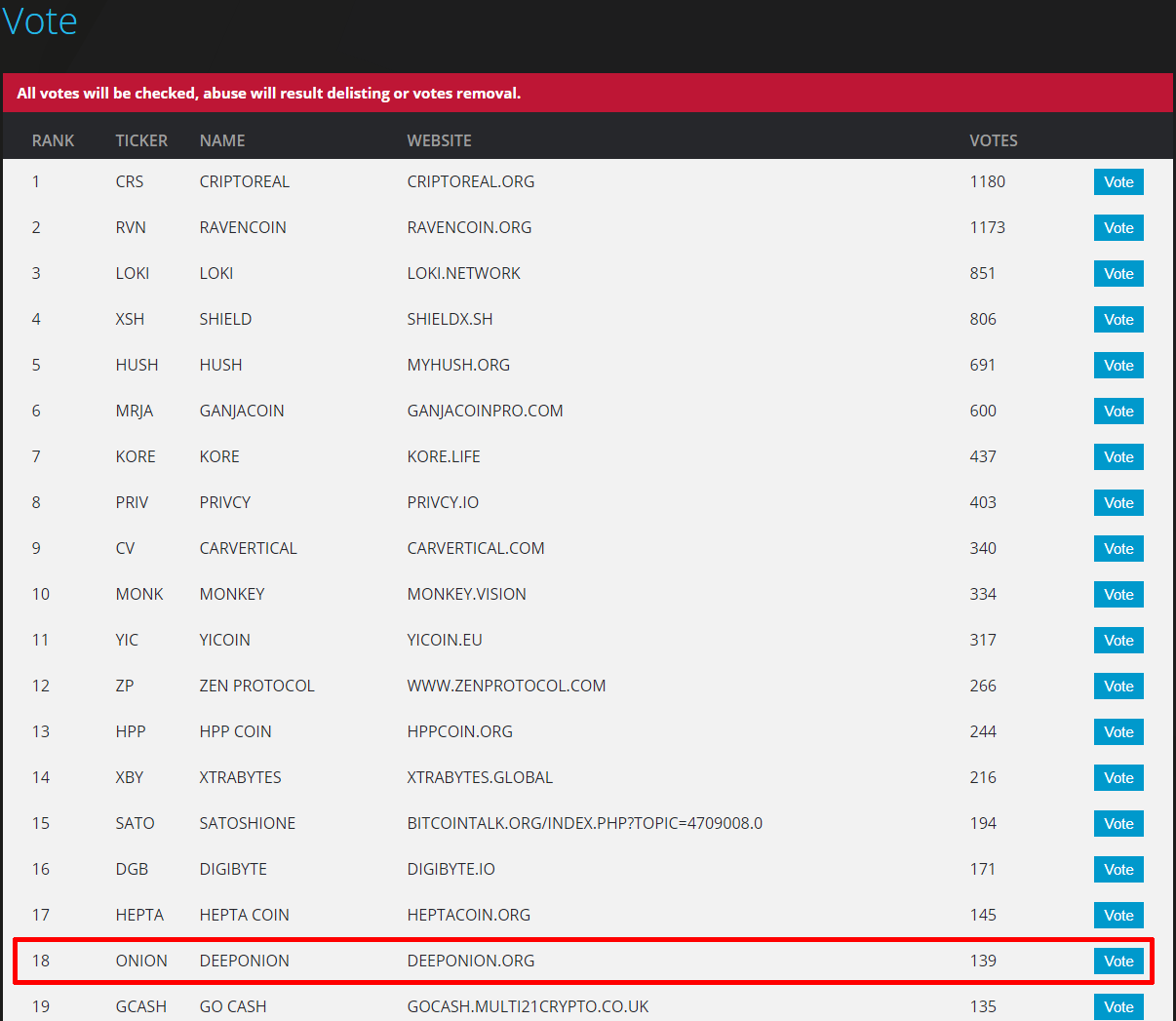Visit MYHUSH.ORG website
The width and height of the screenshot is (1176, 1021).
point(458,365)
